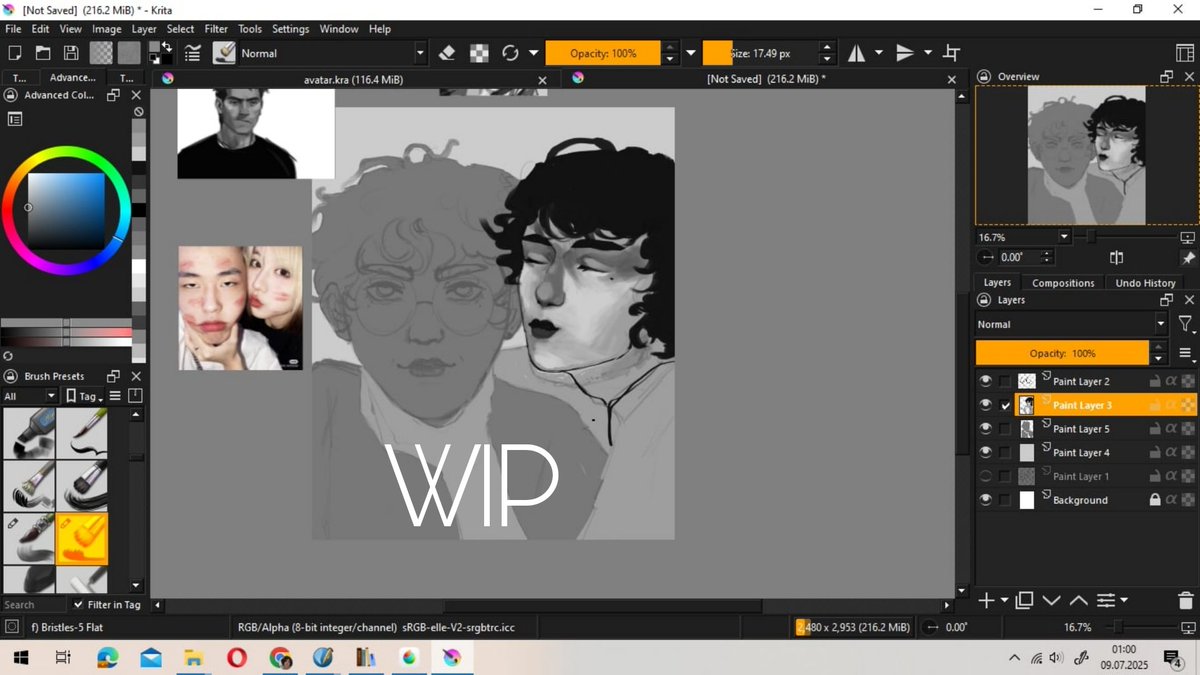1200x675 pixels.
Task: Toggle preserve alpha checkerboard icon
Action: (480, 53)
